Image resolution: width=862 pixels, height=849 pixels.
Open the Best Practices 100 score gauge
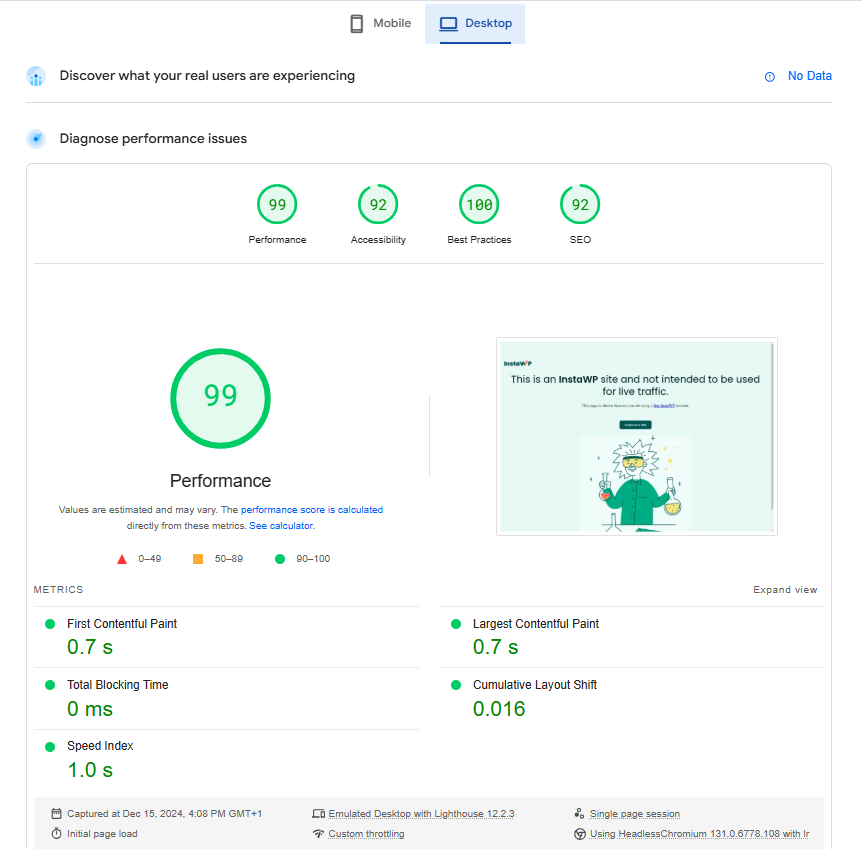479,205
